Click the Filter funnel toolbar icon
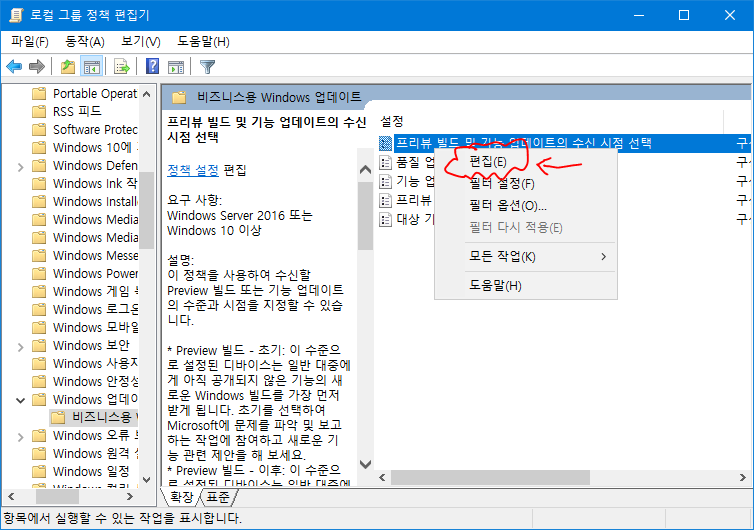The image size is (754, 530). 207,66
